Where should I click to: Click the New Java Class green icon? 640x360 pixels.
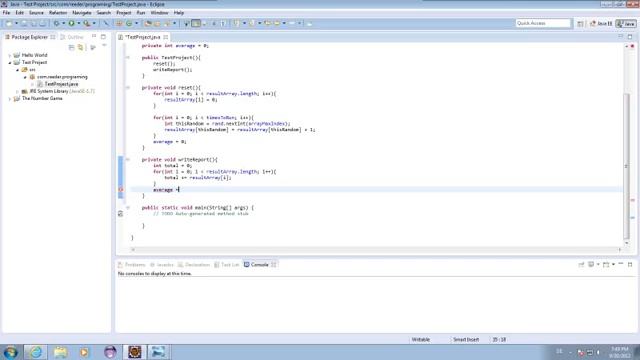click(129, 24)
